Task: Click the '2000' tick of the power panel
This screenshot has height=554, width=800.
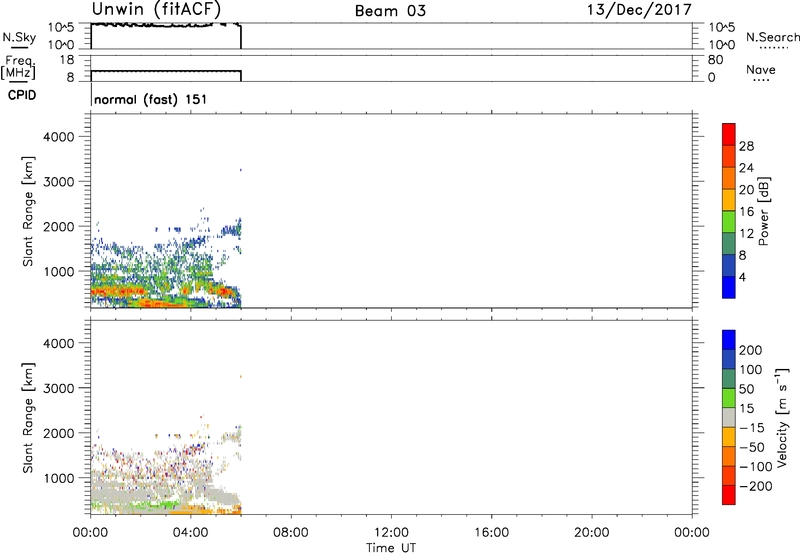Action: (59, 227)
